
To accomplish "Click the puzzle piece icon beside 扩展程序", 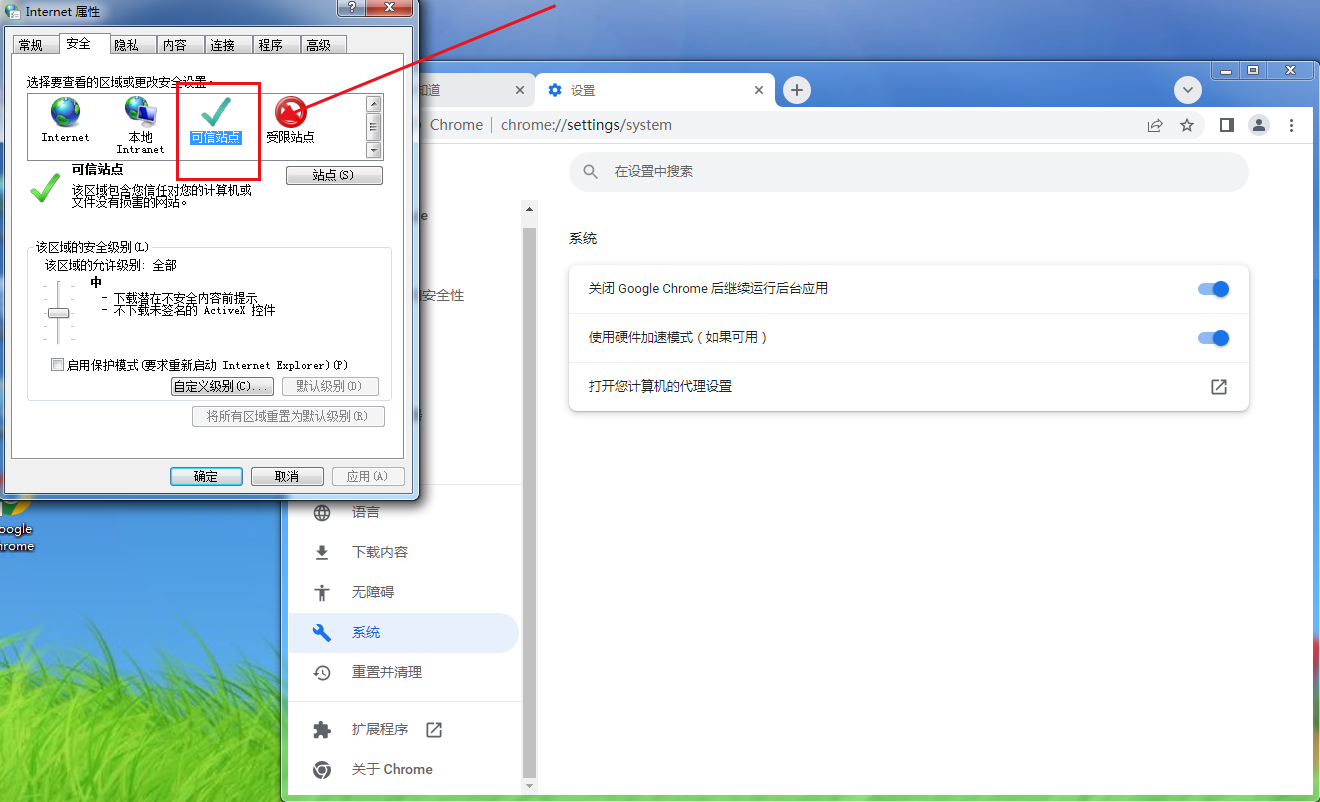I will pos(322,730).
